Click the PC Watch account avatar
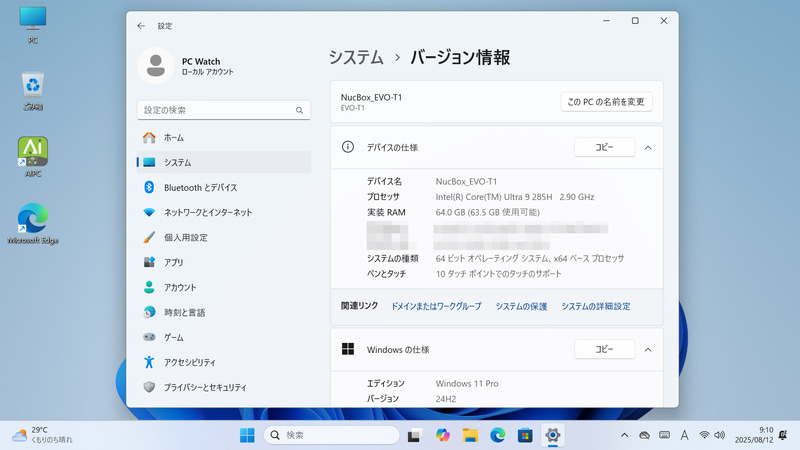Image resolution: width=800 pixels, height=450 pixels. point(156,66)
